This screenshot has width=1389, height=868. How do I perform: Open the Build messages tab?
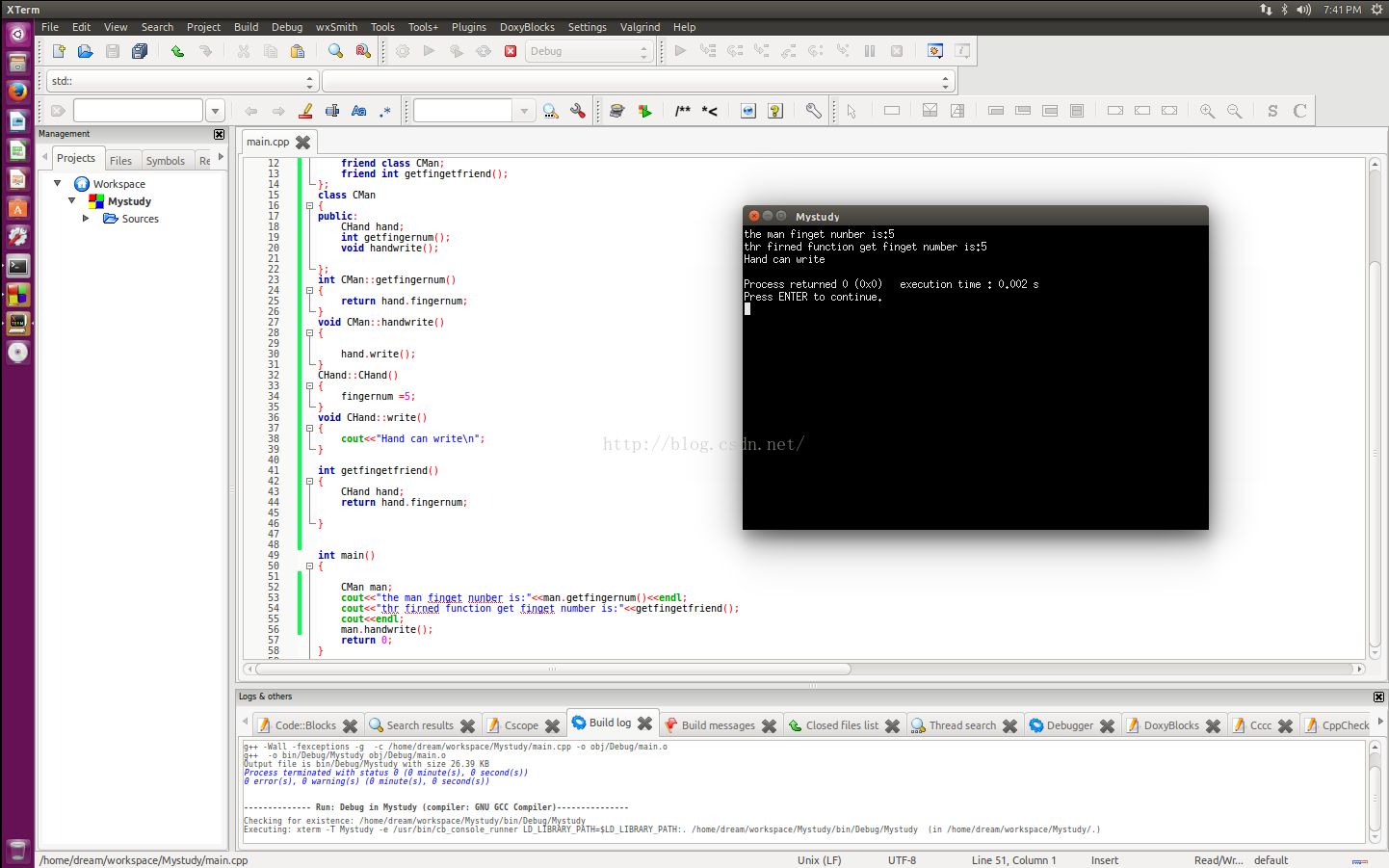(x=718, y=725)
